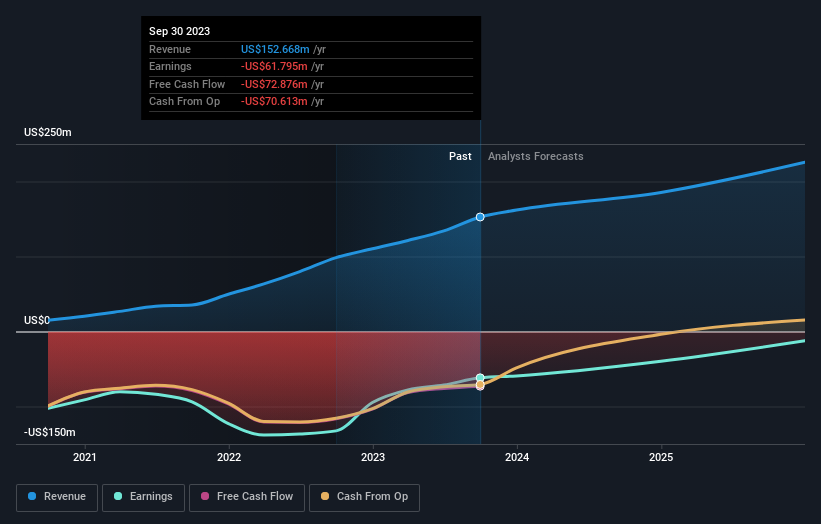This screenshot has width=821, height=524.
Task: Click the 2025 x-axis label
Action: (661, 457)
